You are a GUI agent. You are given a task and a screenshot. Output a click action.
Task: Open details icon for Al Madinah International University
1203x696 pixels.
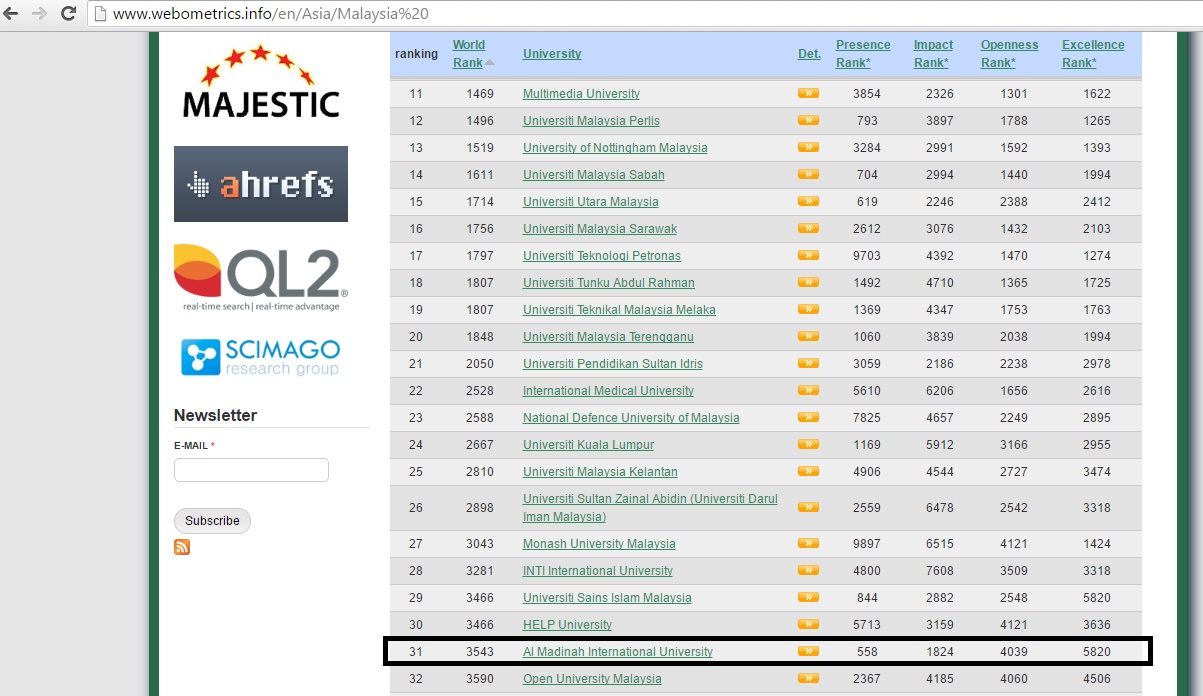click(x=808, y=651)
